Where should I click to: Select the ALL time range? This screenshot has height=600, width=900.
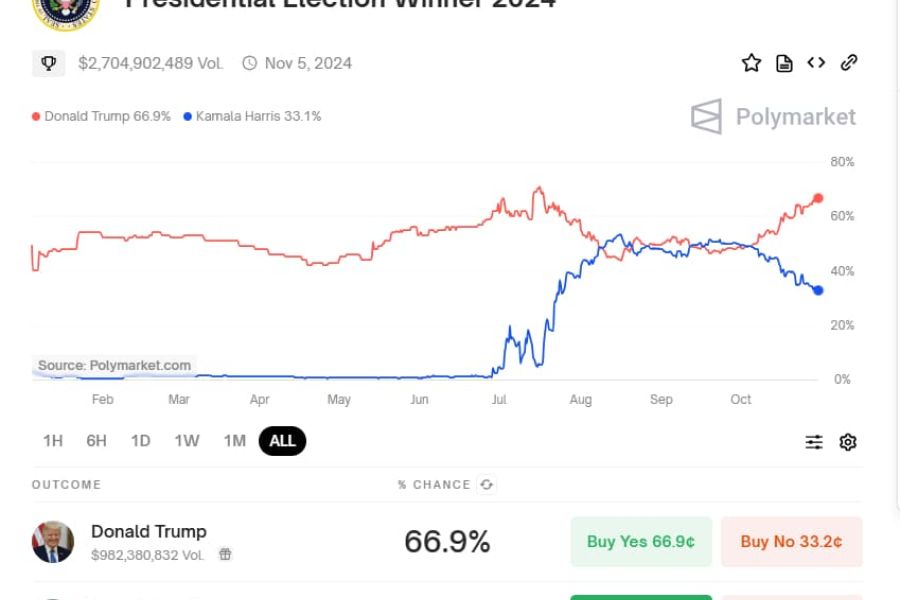(x=282, y=441)
